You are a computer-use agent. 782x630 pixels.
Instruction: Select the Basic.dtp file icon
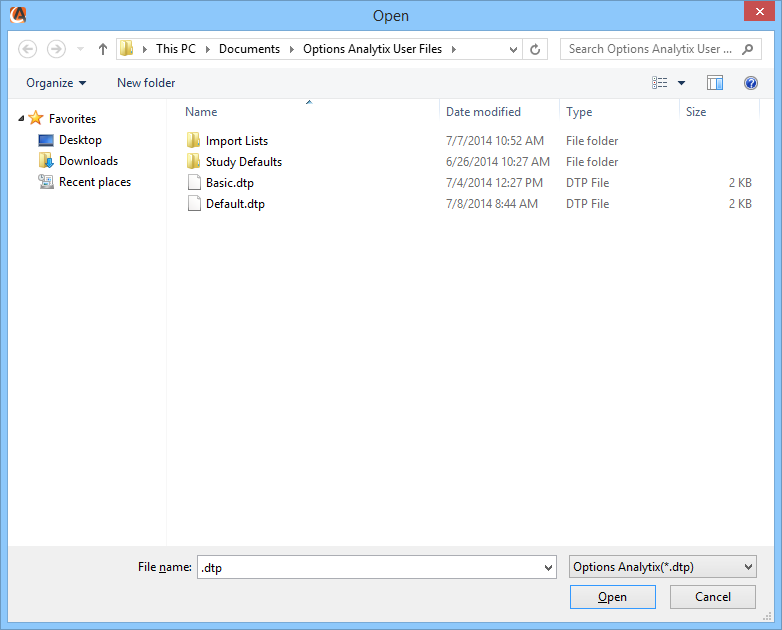click(x=194, y=183)
